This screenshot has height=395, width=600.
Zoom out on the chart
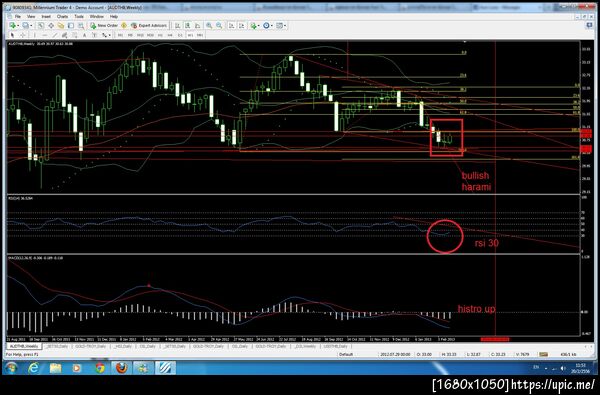(219, 26)
